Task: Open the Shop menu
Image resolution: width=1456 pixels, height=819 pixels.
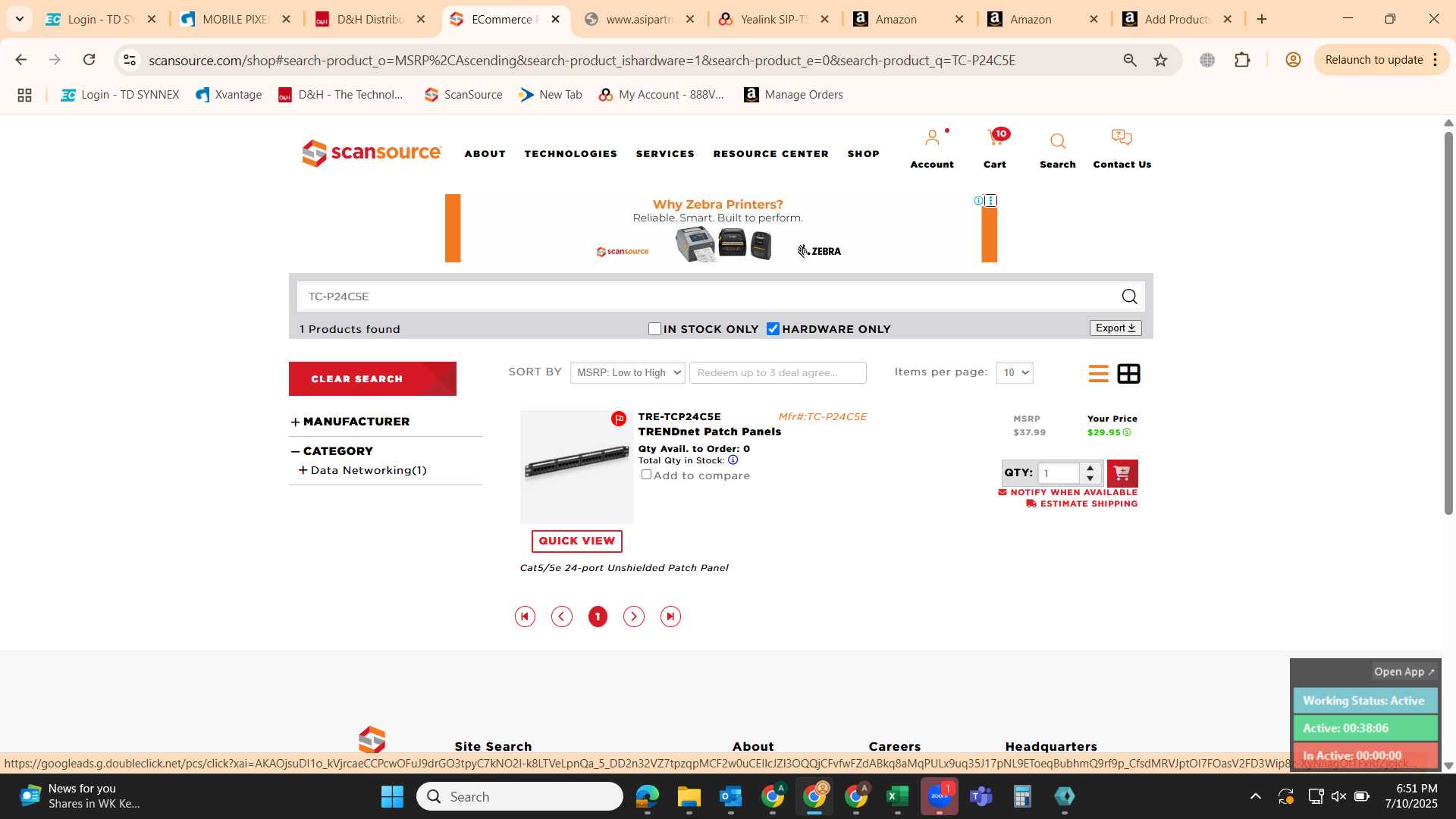Action: 864,154
